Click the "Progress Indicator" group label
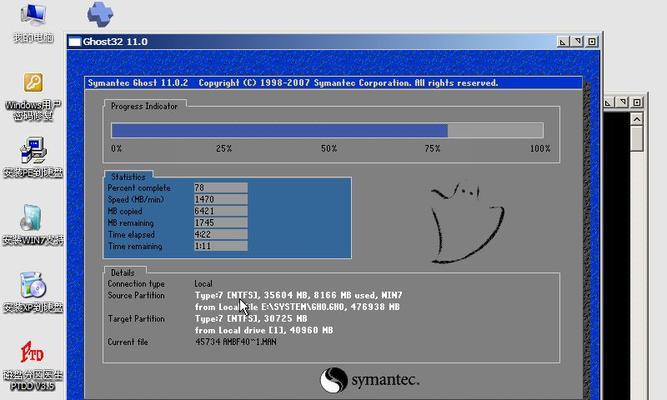This screenshot has height=400, width=667. 144,106
